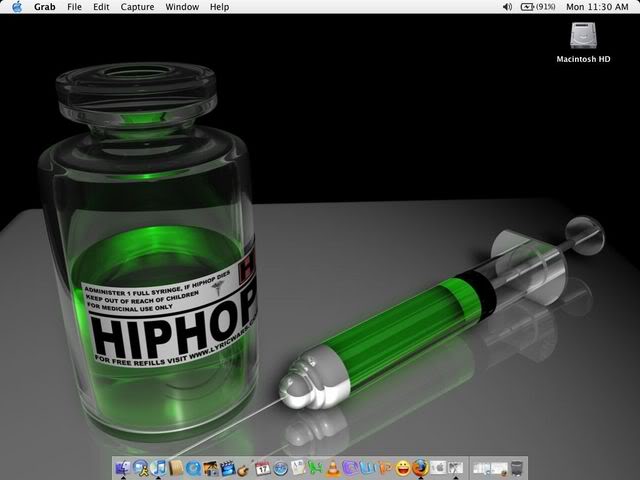Open the Apple menu

17,7
